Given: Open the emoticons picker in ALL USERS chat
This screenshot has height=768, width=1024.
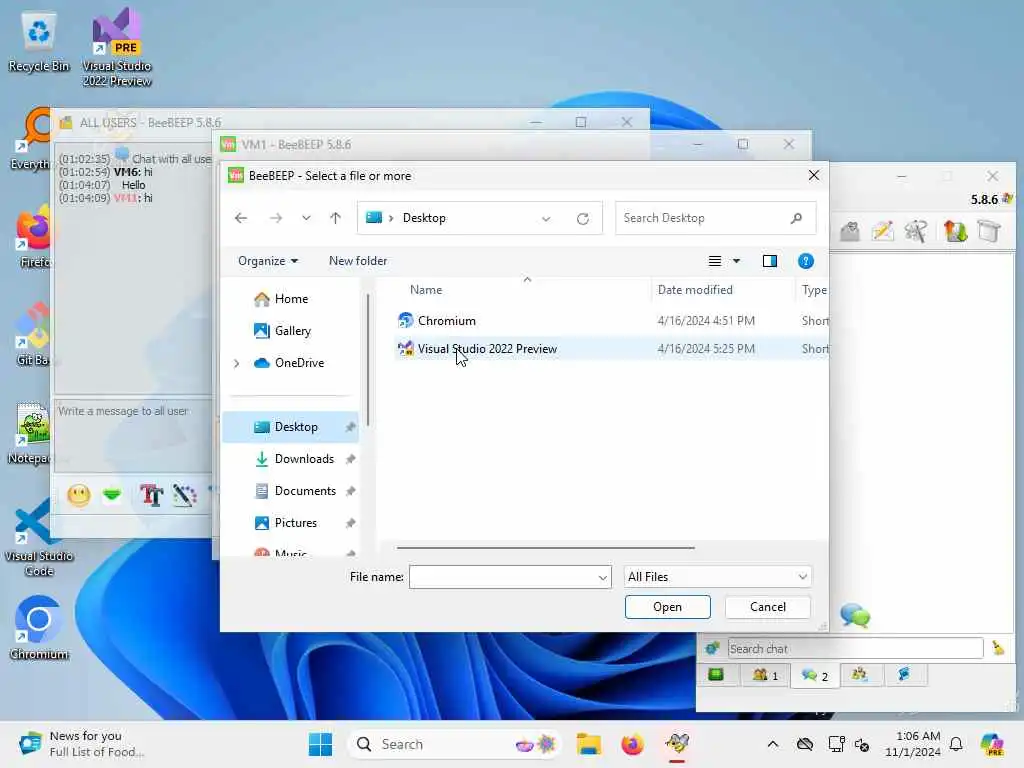Looking at the screenshot, I should (x=78, y=496).
